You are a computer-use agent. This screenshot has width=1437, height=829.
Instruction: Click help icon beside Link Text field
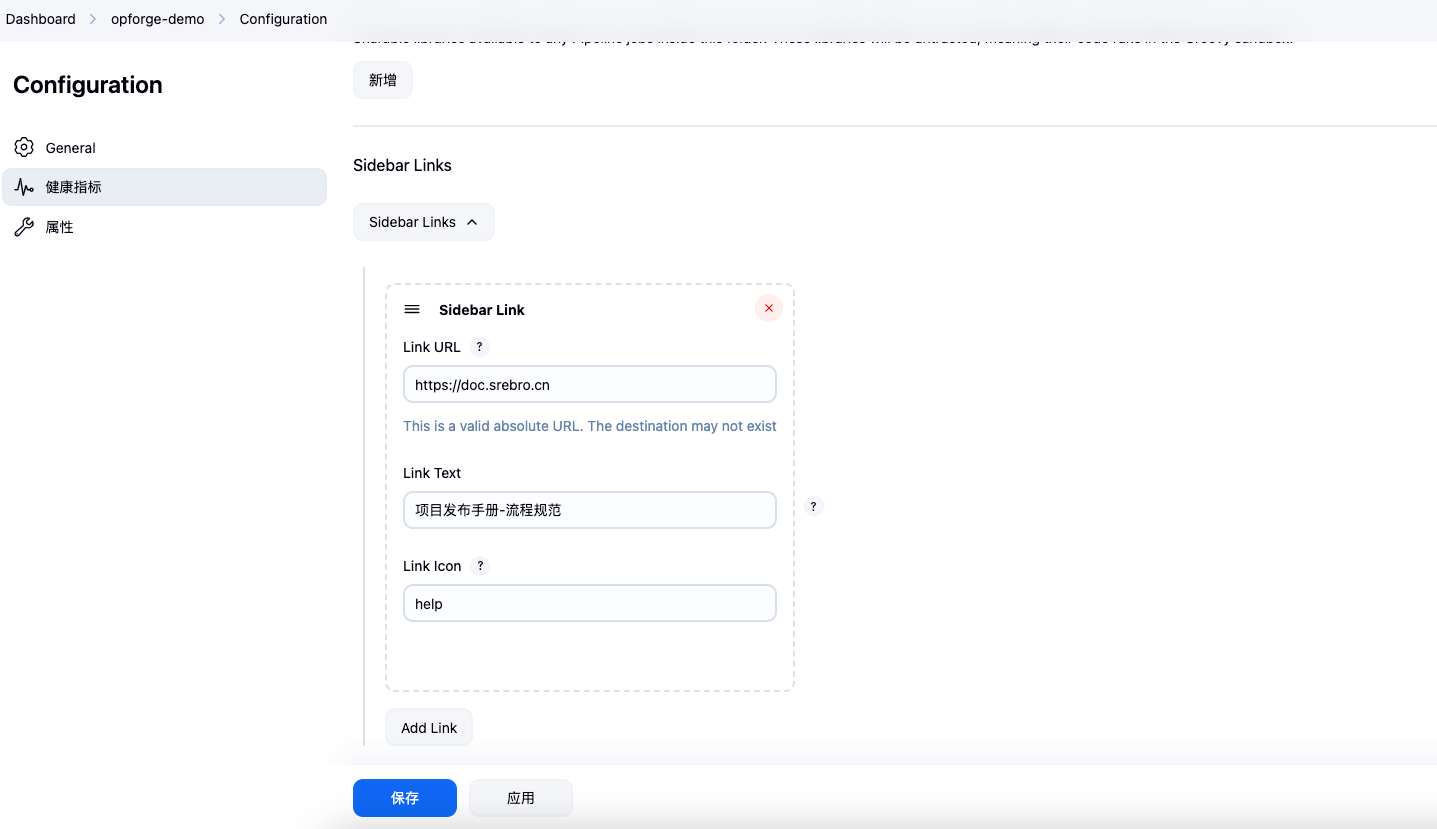813,506
